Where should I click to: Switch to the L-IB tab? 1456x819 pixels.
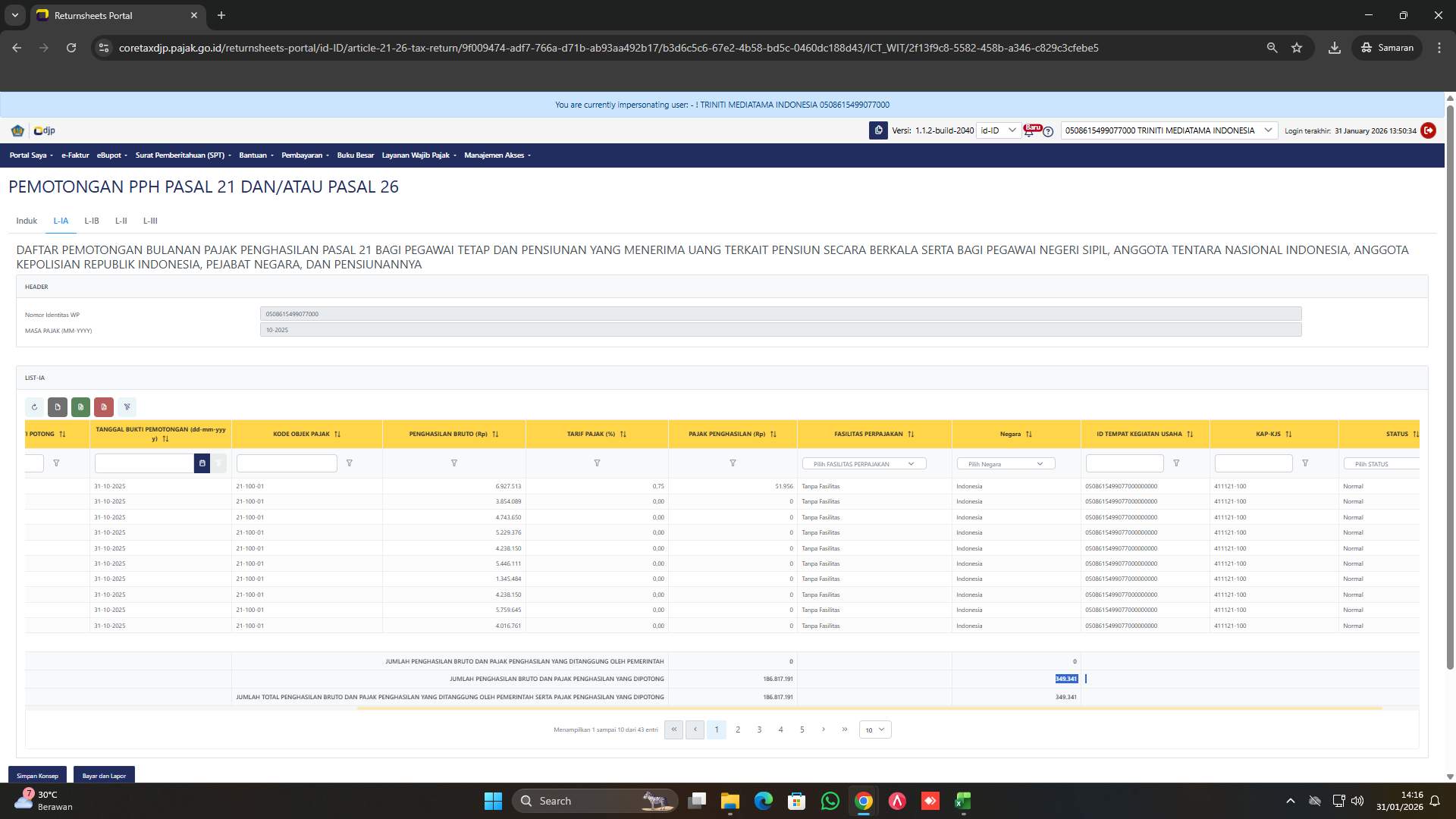91,221
